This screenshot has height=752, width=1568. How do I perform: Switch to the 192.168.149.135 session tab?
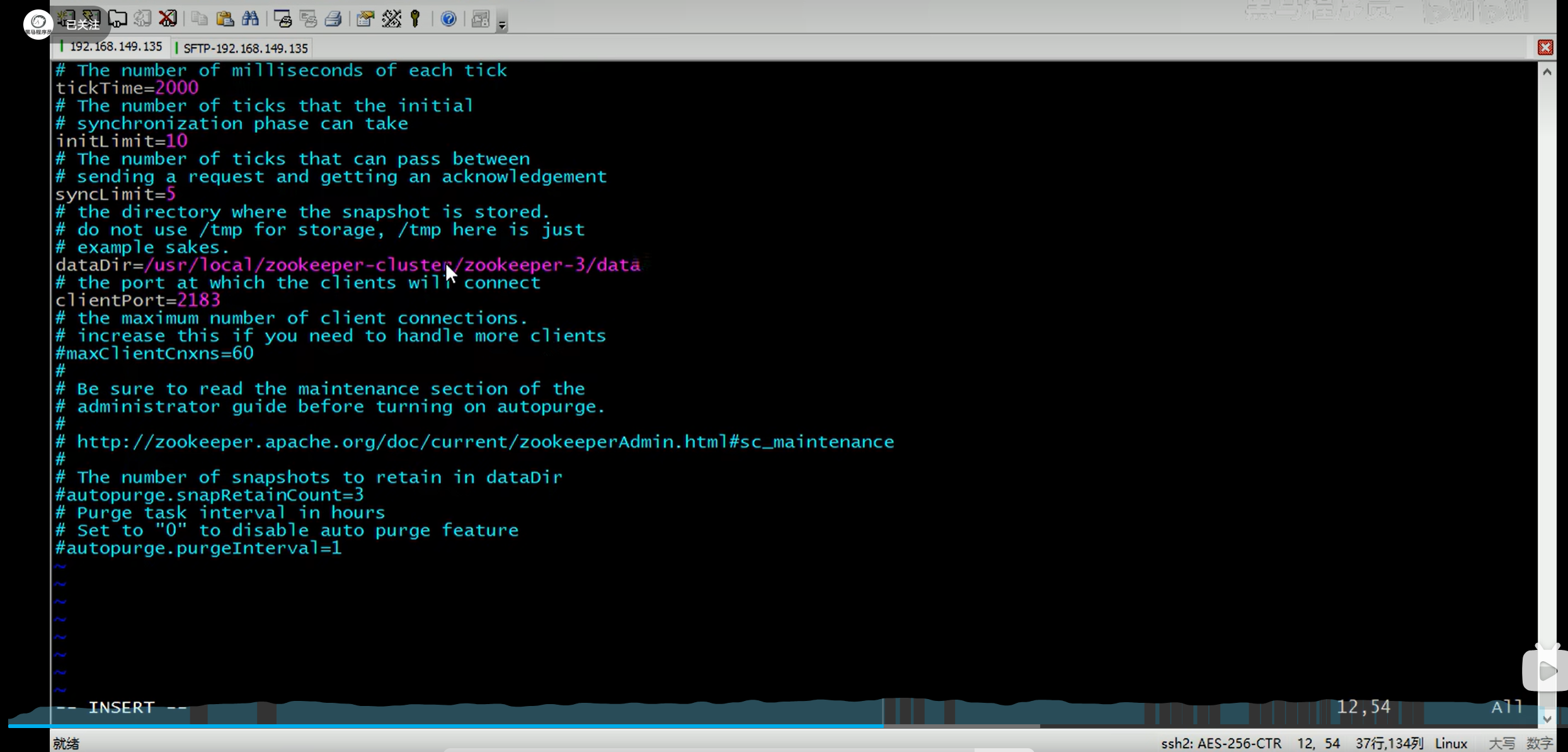(115, 47)
